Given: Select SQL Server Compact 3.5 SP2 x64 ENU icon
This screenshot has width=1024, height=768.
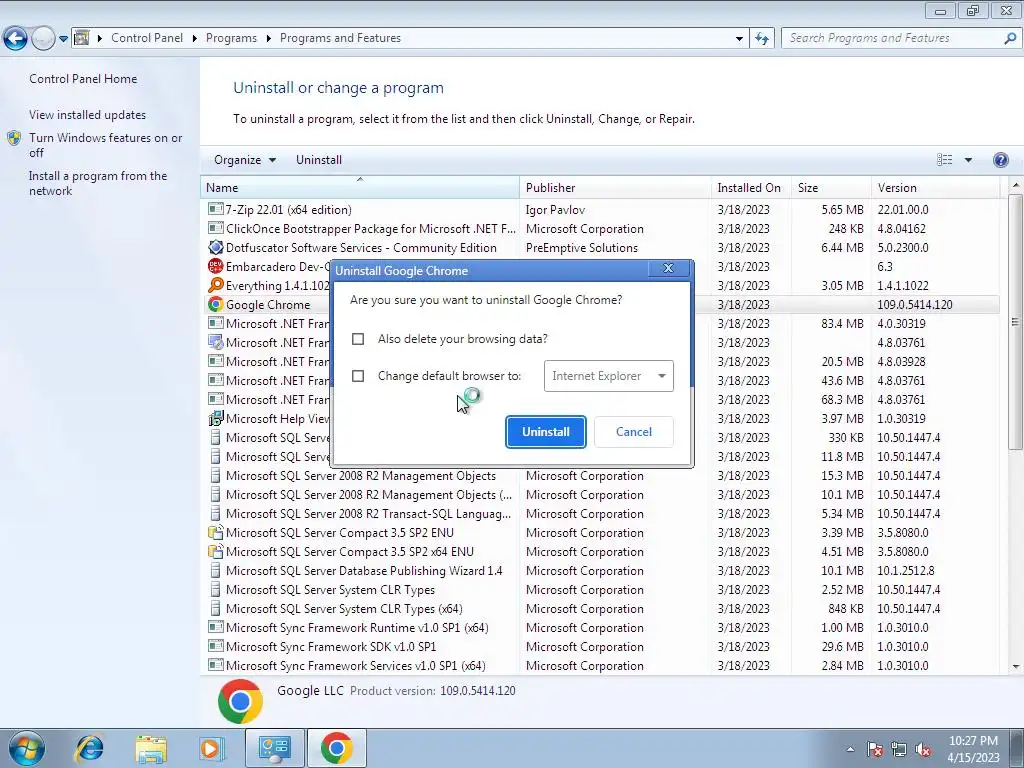Looking at the screenshot, I should pos(216,551).
